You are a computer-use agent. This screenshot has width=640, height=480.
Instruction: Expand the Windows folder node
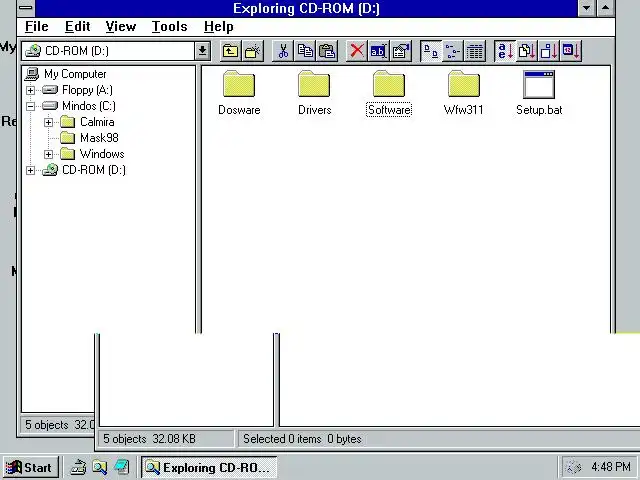pos(49,154)
